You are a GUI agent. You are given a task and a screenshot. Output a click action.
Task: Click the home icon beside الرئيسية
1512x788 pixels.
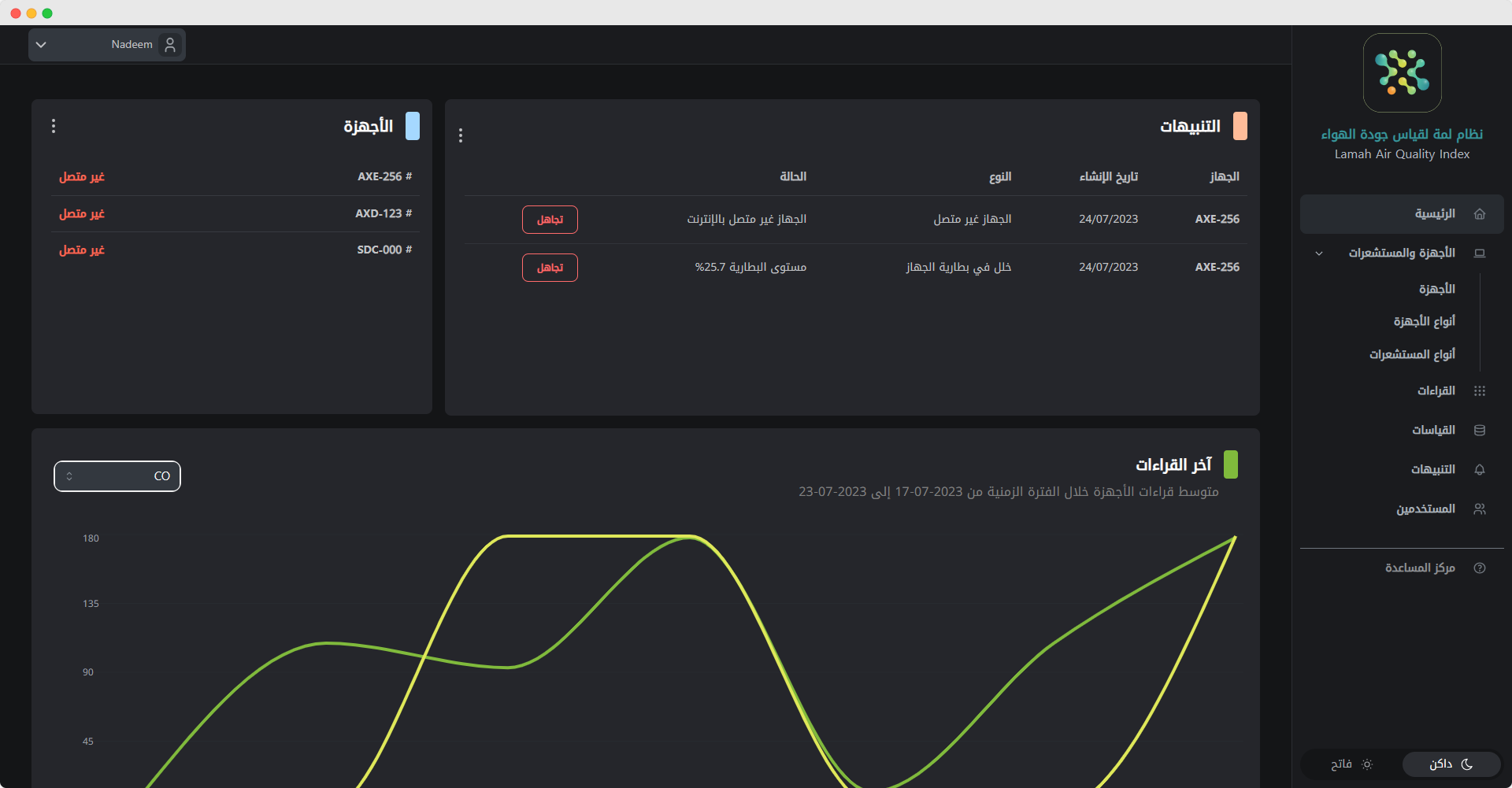point(1480,214)
